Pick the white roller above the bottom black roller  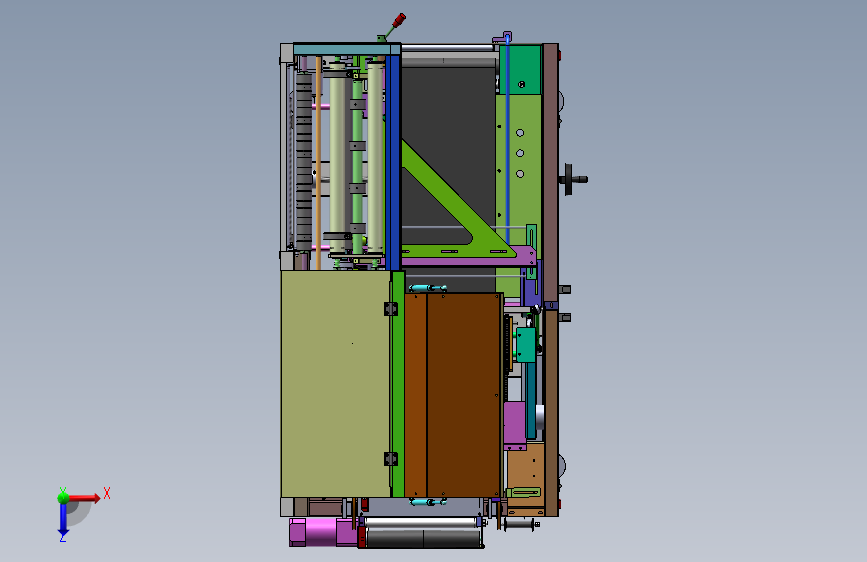422,523
